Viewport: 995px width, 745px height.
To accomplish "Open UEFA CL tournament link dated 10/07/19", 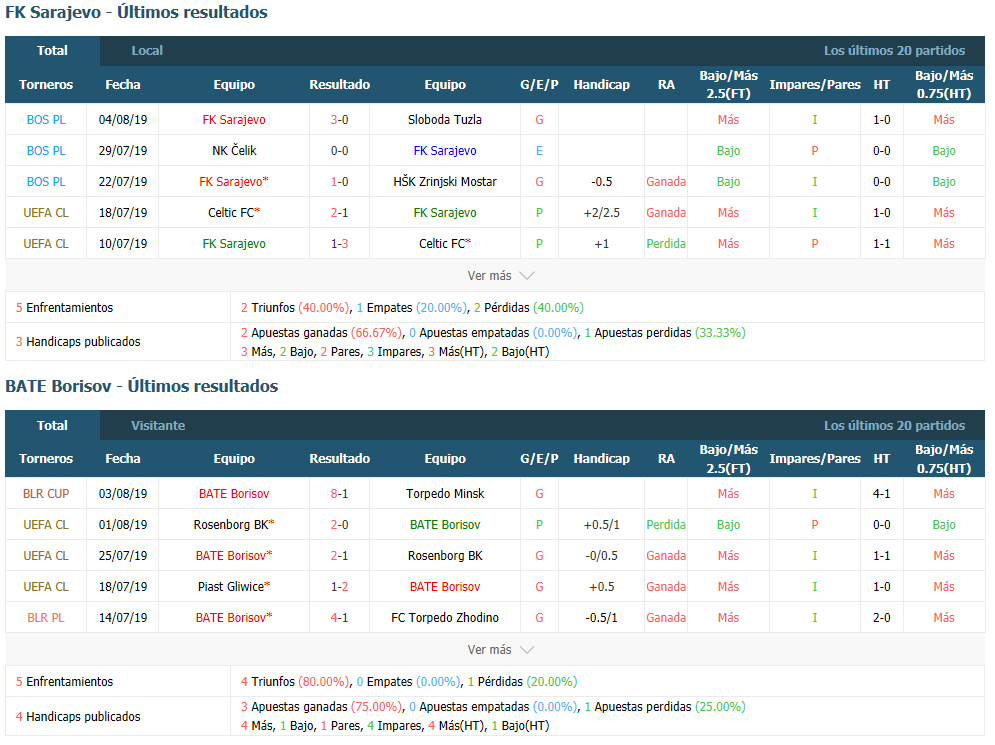I will pyautogui.click(x=46, y=244).
